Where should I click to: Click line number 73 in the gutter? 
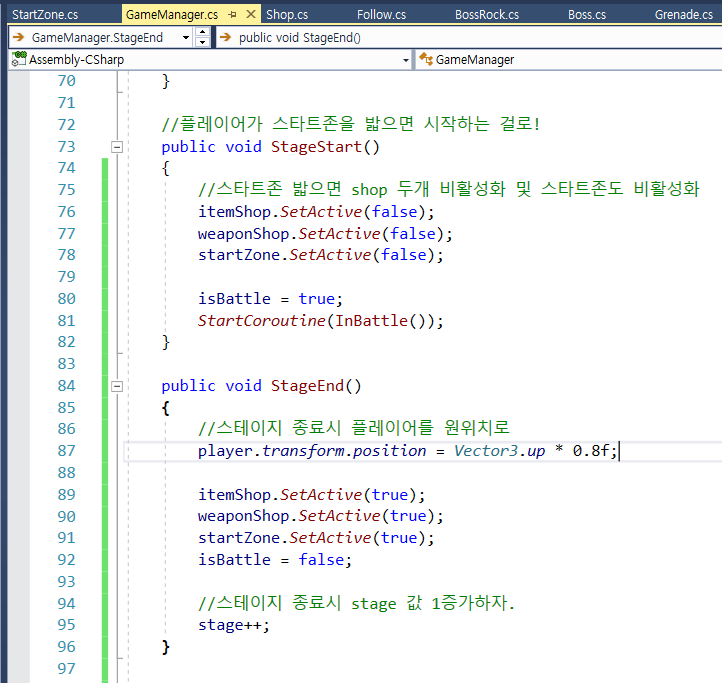66,147
